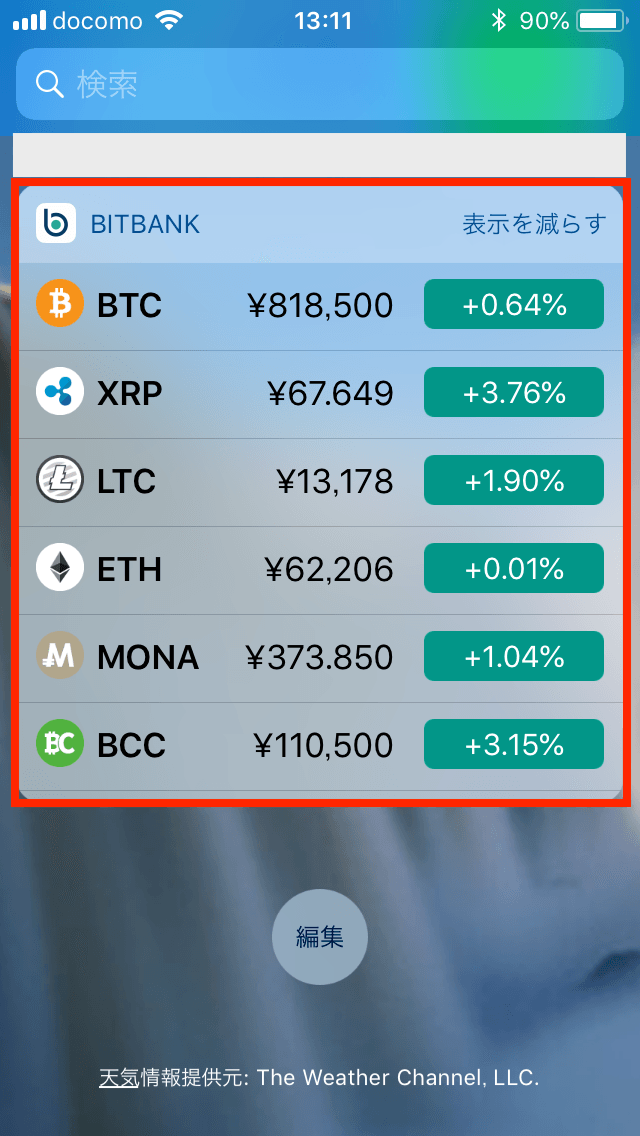Screen dimensions: 640x1136
Task: Collapse widget with 表示を減らす
Action: 534,224
